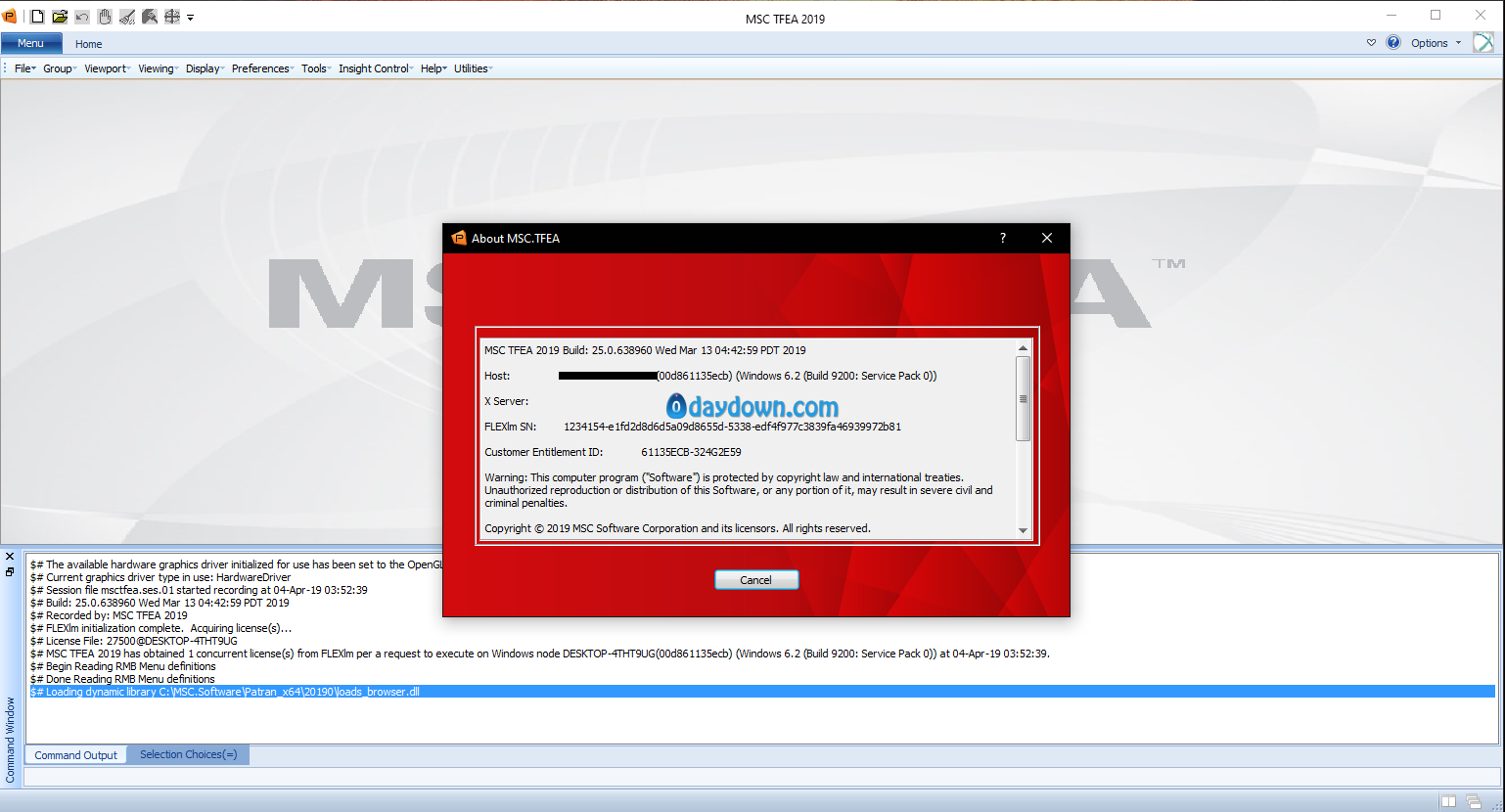Expand the Utilities dropdown menu
Screen dimensions: 1505x812
473,68
